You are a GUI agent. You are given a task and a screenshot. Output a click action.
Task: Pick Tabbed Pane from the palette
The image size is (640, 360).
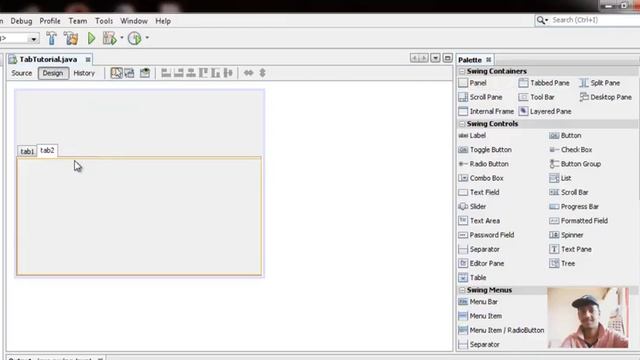544,83
